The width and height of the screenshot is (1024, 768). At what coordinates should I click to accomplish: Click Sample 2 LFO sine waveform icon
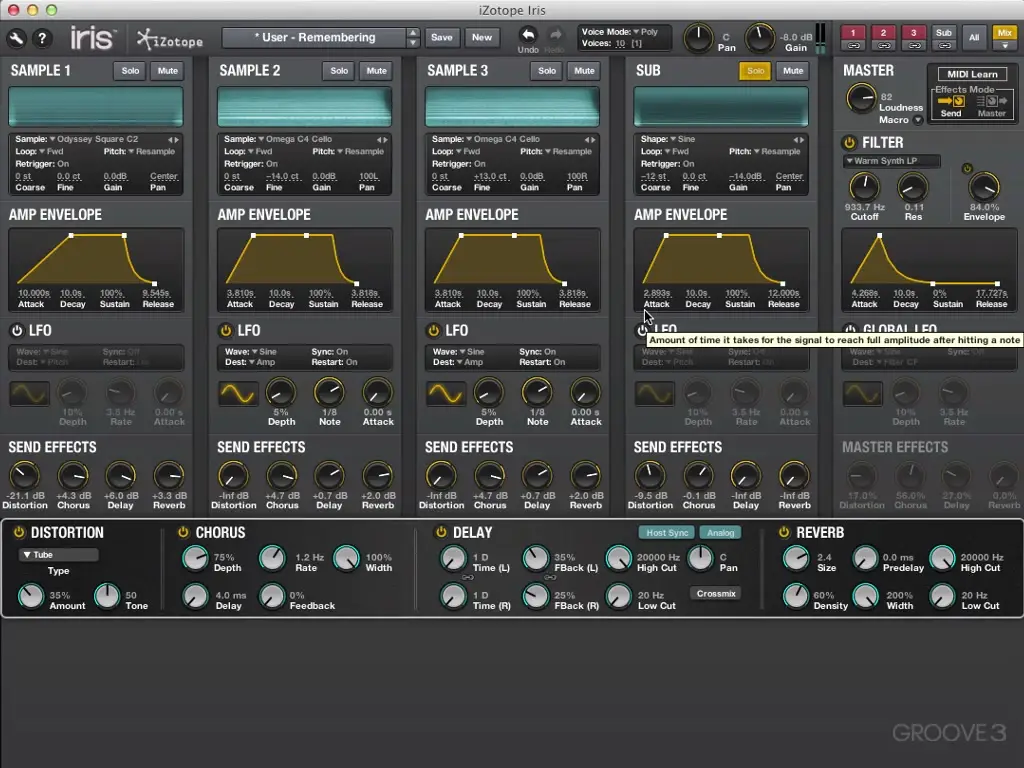coord(238,394)
